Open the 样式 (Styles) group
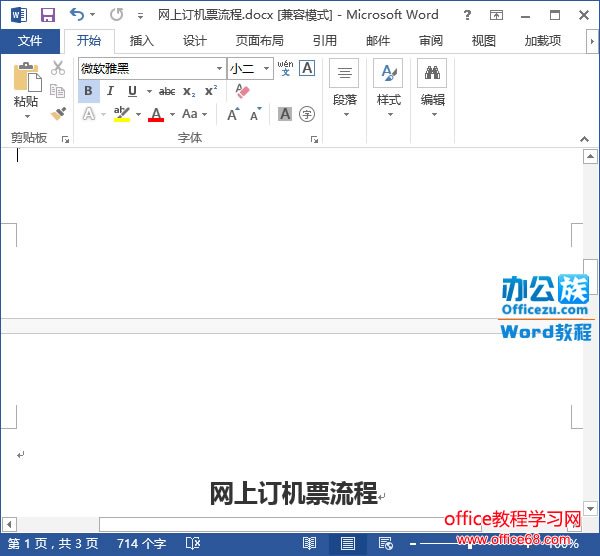 coord(389,89)
